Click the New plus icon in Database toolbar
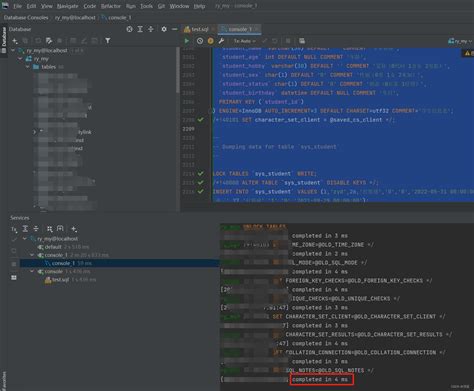Image resolution: width=474 pixels, height=391 pixels. pos(15,41)
